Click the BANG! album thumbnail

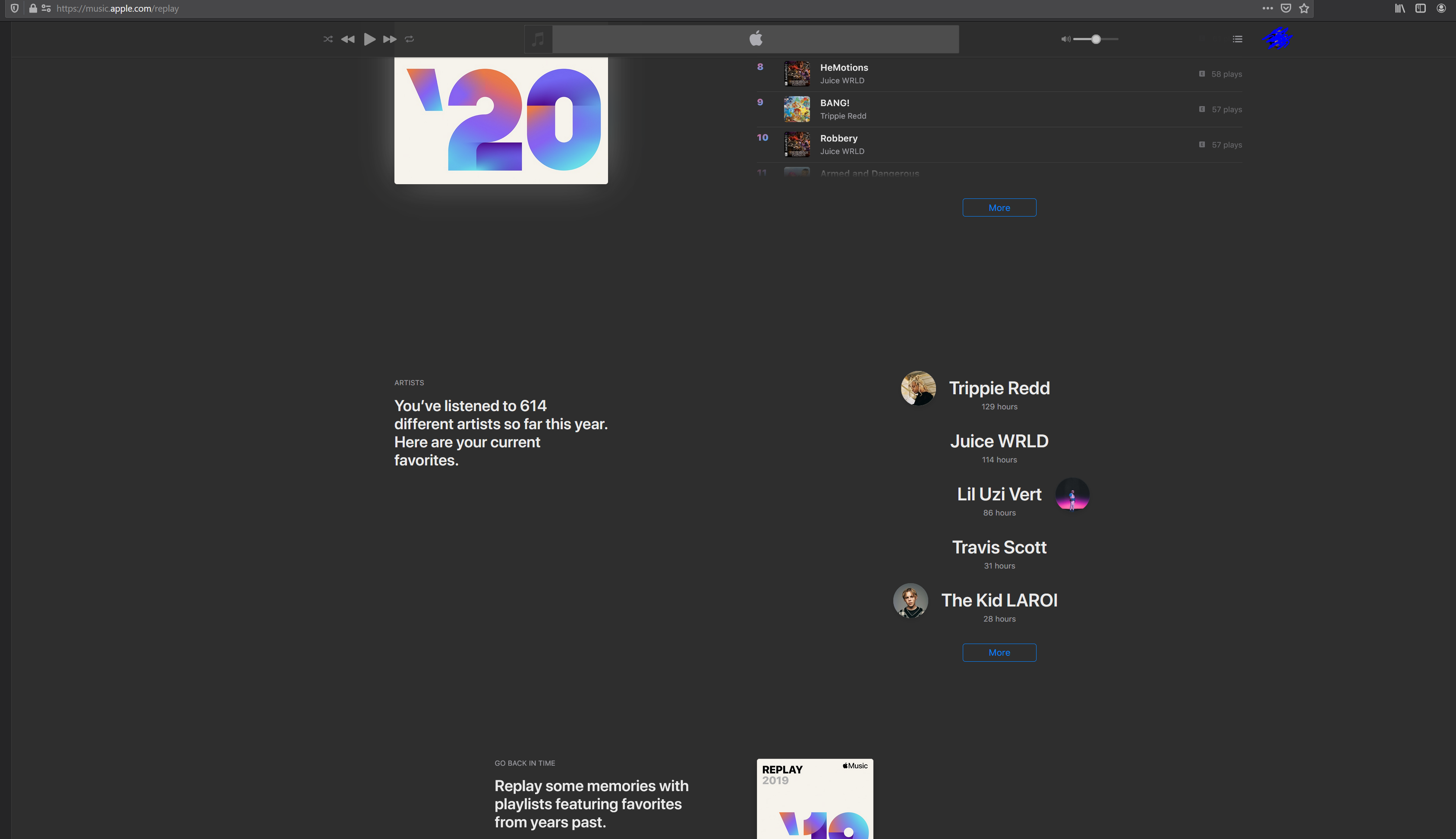point(797,109)
